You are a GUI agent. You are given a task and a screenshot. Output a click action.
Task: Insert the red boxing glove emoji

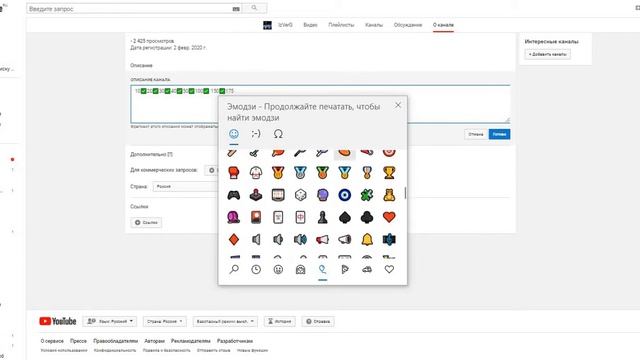click(x=233, y=173)
